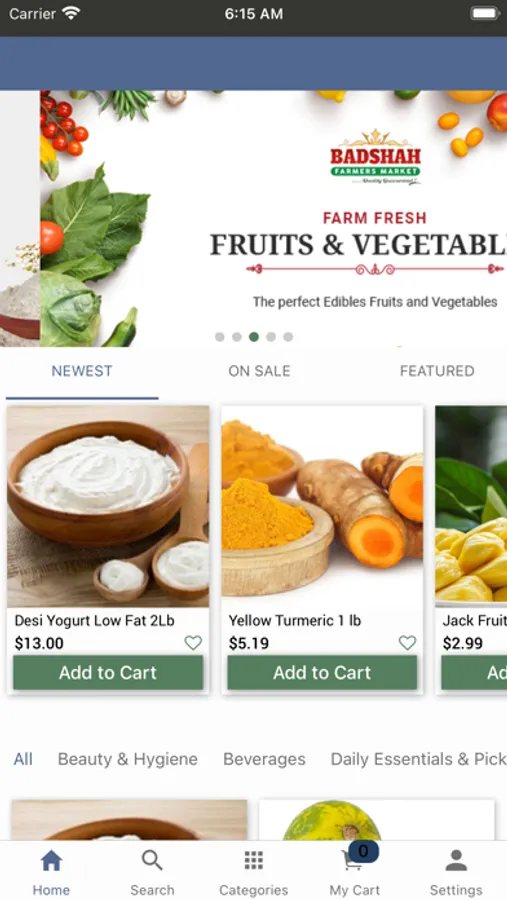Open the Search magnifier icon
This screenshot has height=900, width=507.
152,860
